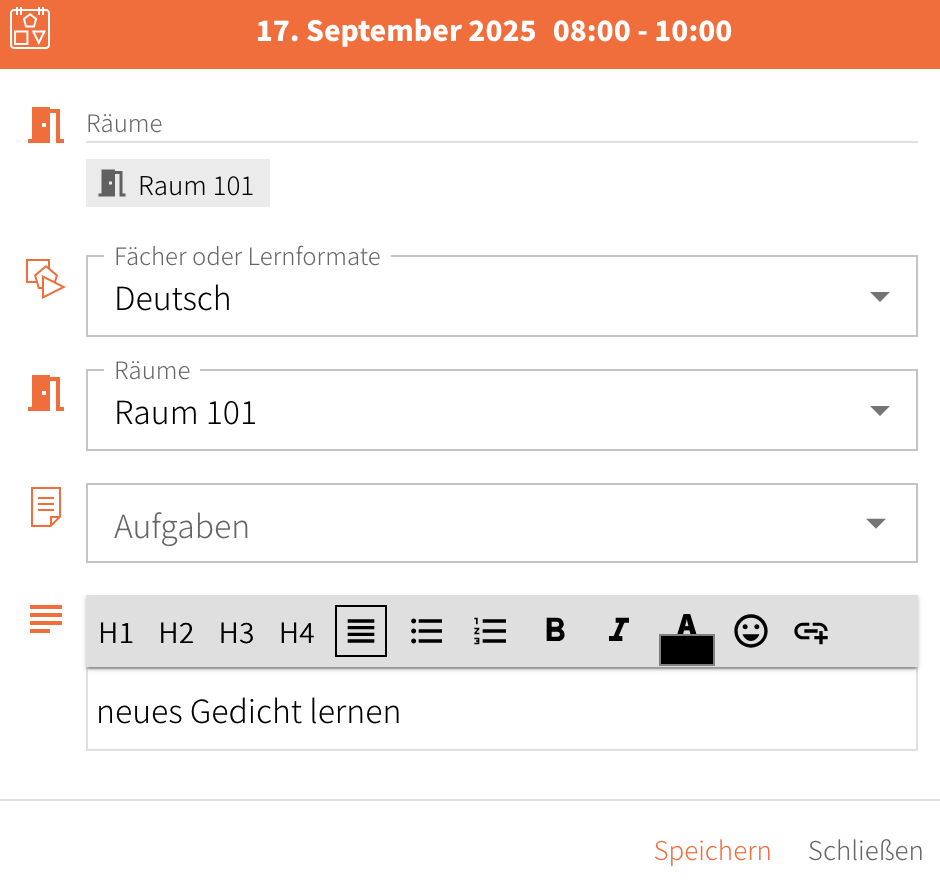Apply H2 heading format
Image resolution: width=940 pixels, height=886 pixels.
[176, 632]
